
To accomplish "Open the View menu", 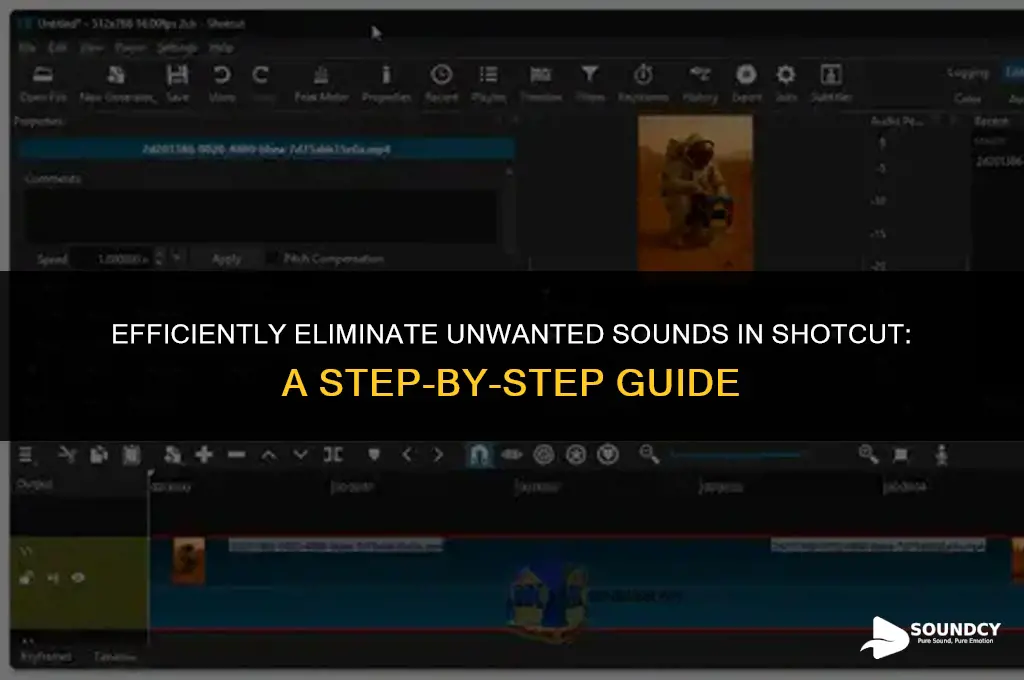I will point(92,48).
